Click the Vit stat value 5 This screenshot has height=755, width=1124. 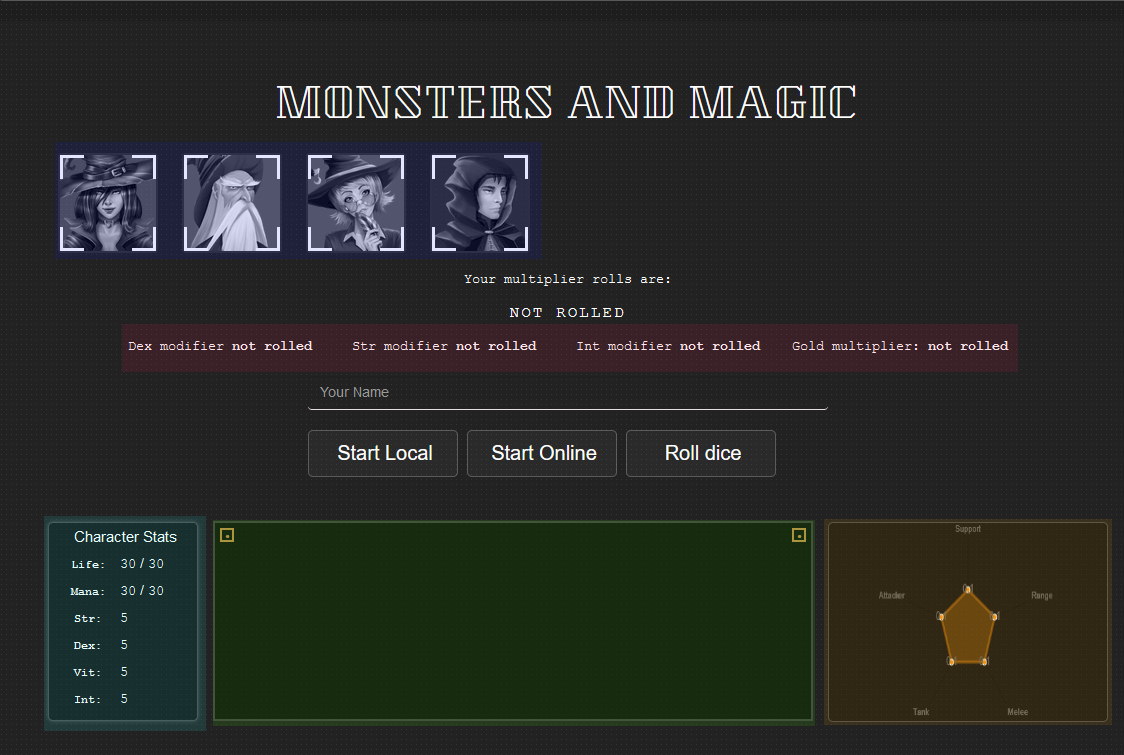(x=124, y=672)
